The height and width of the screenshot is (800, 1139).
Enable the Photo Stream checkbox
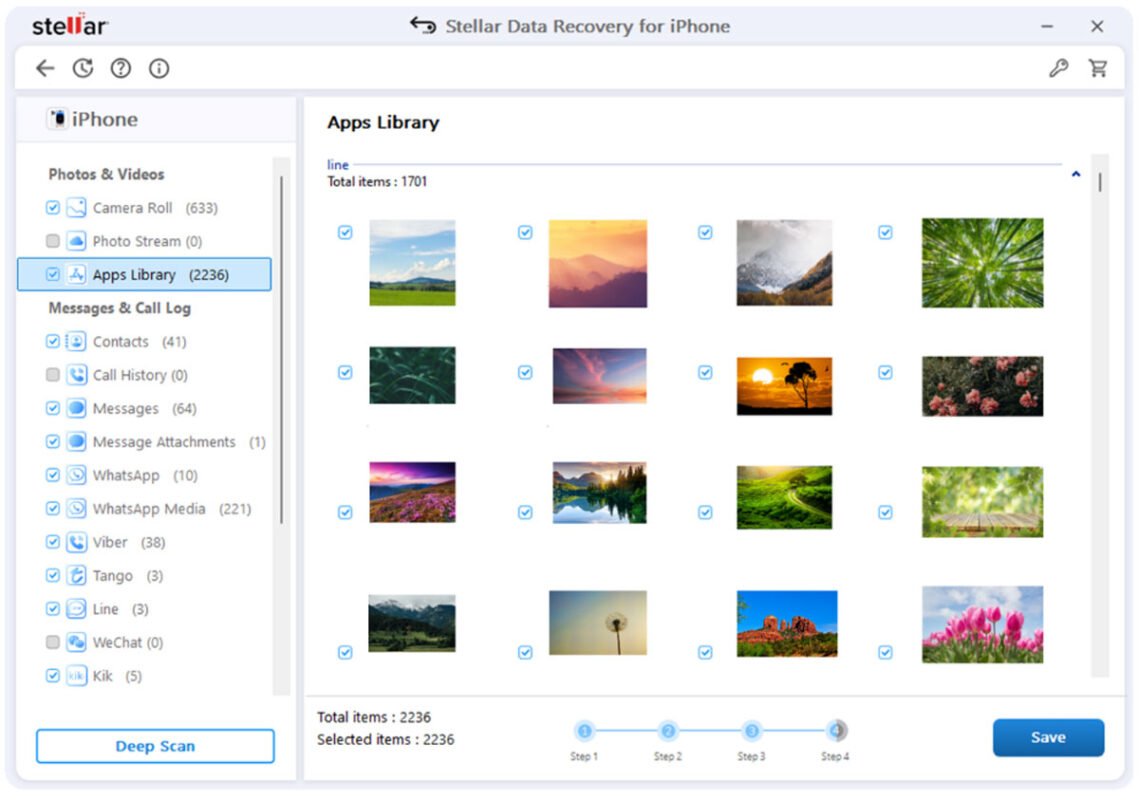(53, 241)
